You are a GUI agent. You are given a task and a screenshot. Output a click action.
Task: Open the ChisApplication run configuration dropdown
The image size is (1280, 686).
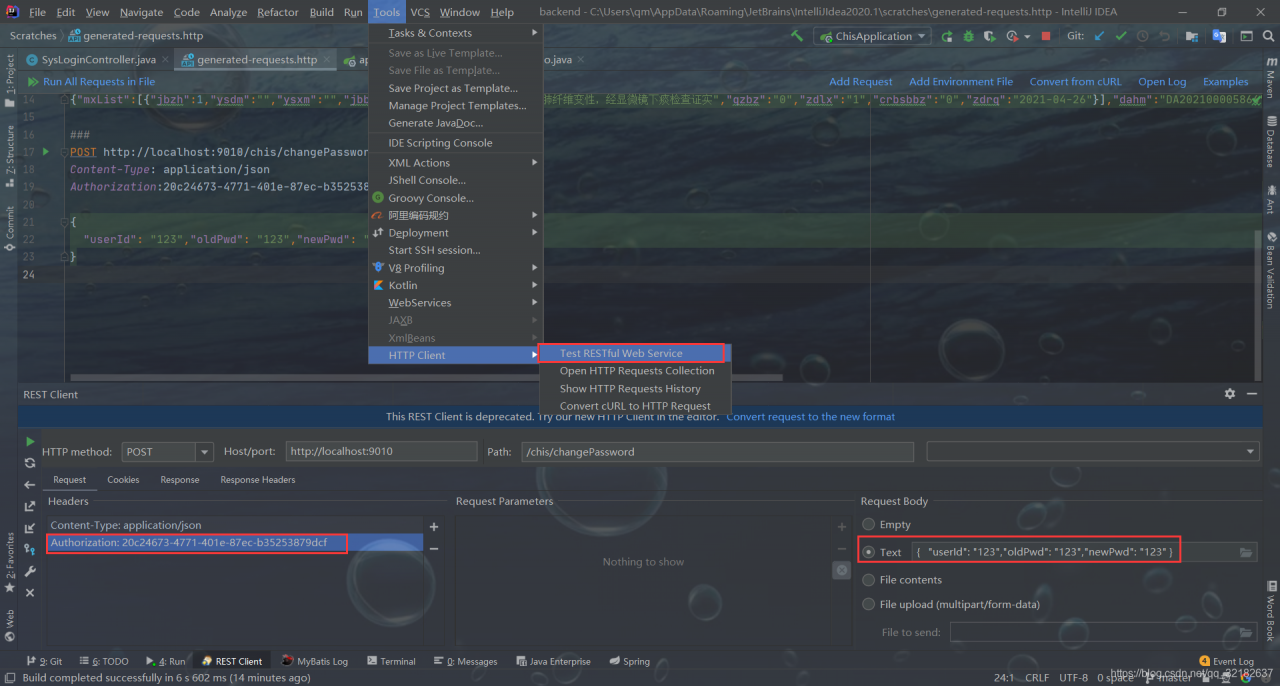click(x=874, y=36)
